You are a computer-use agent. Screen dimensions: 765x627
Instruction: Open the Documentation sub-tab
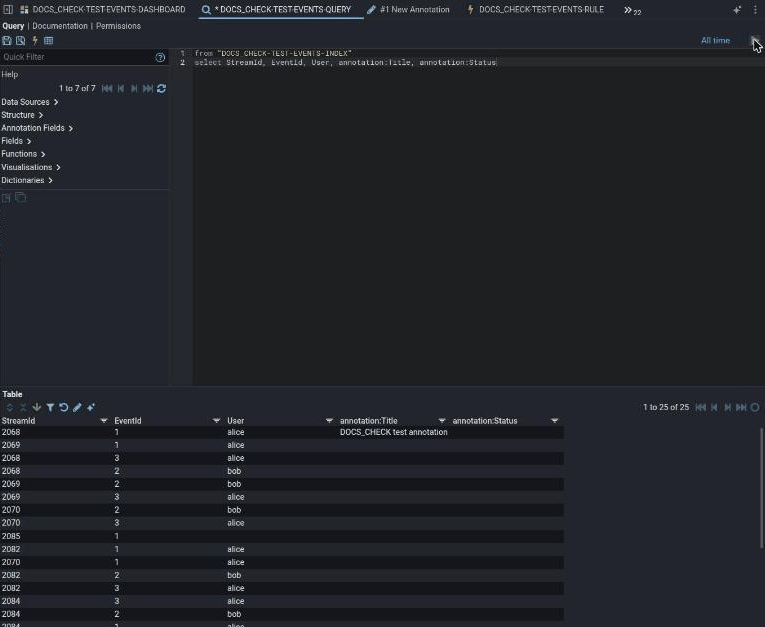60,26
